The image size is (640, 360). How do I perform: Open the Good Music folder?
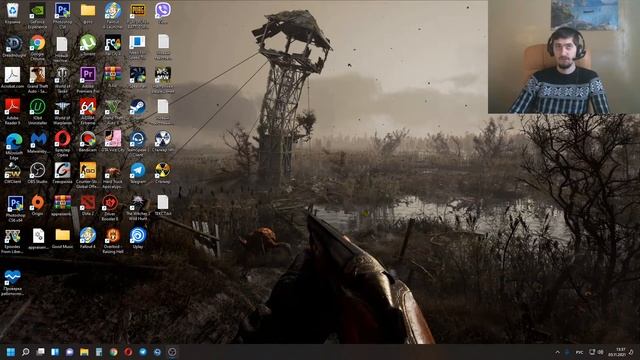(62, 238)
